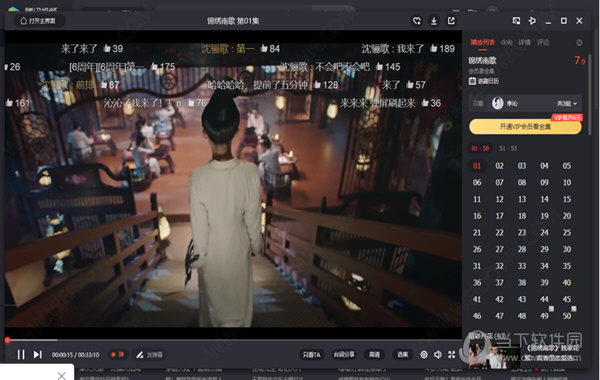Skip to the next episode
600x380 pixels.
[x=38, y=355]
